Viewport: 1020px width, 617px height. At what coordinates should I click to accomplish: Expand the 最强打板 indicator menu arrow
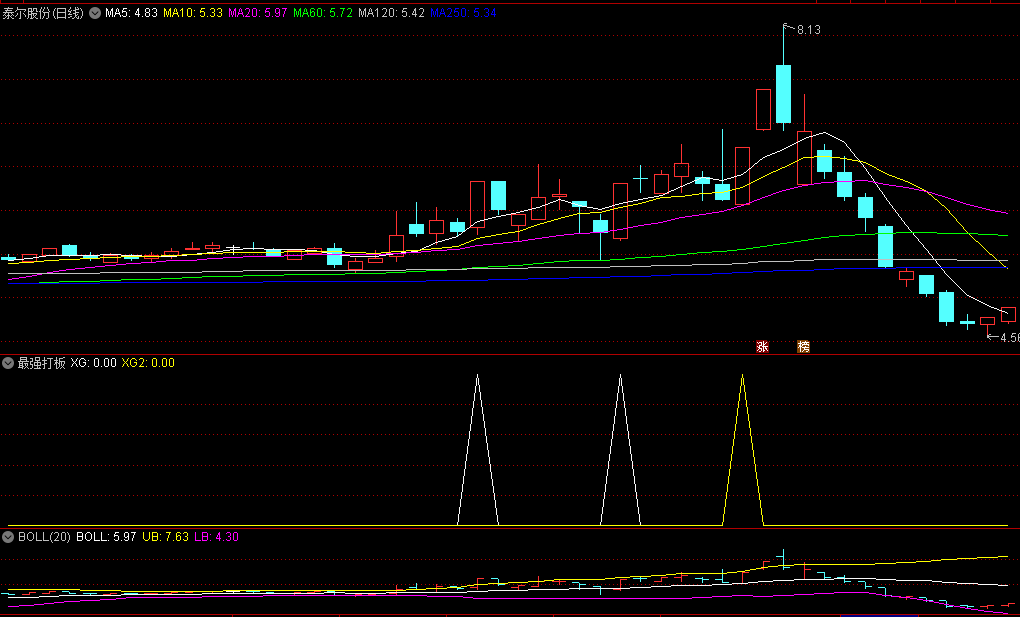pyautogui.click(x=8, y=363)
